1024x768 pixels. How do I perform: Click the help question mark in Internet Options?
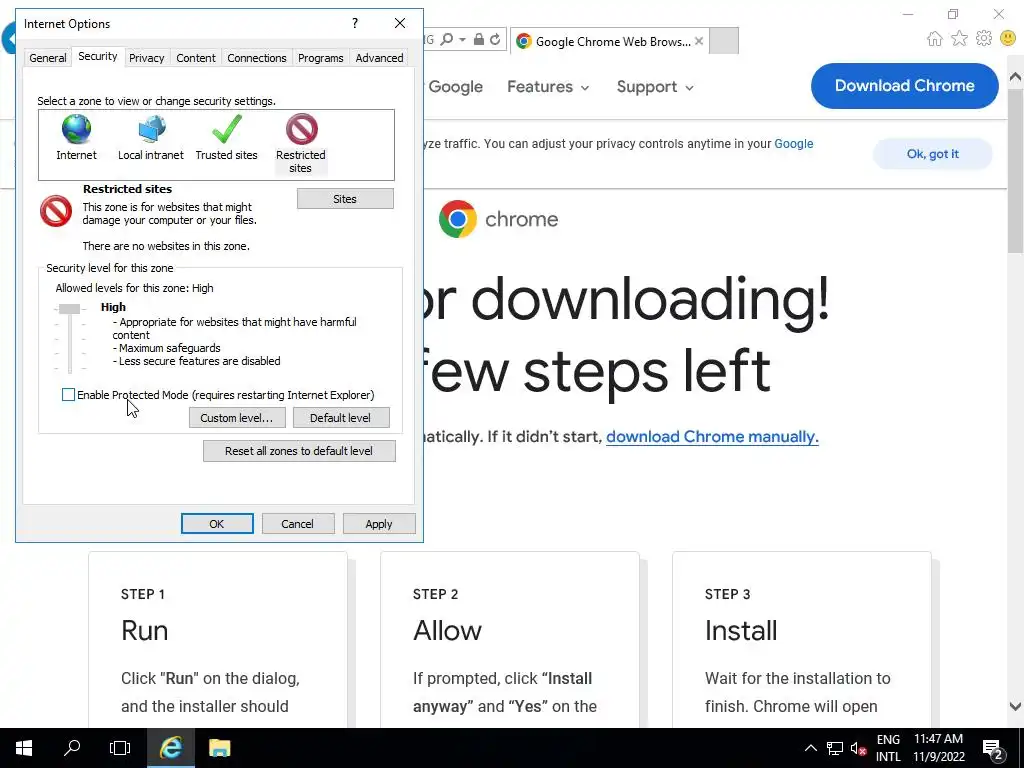pos(355,24)
